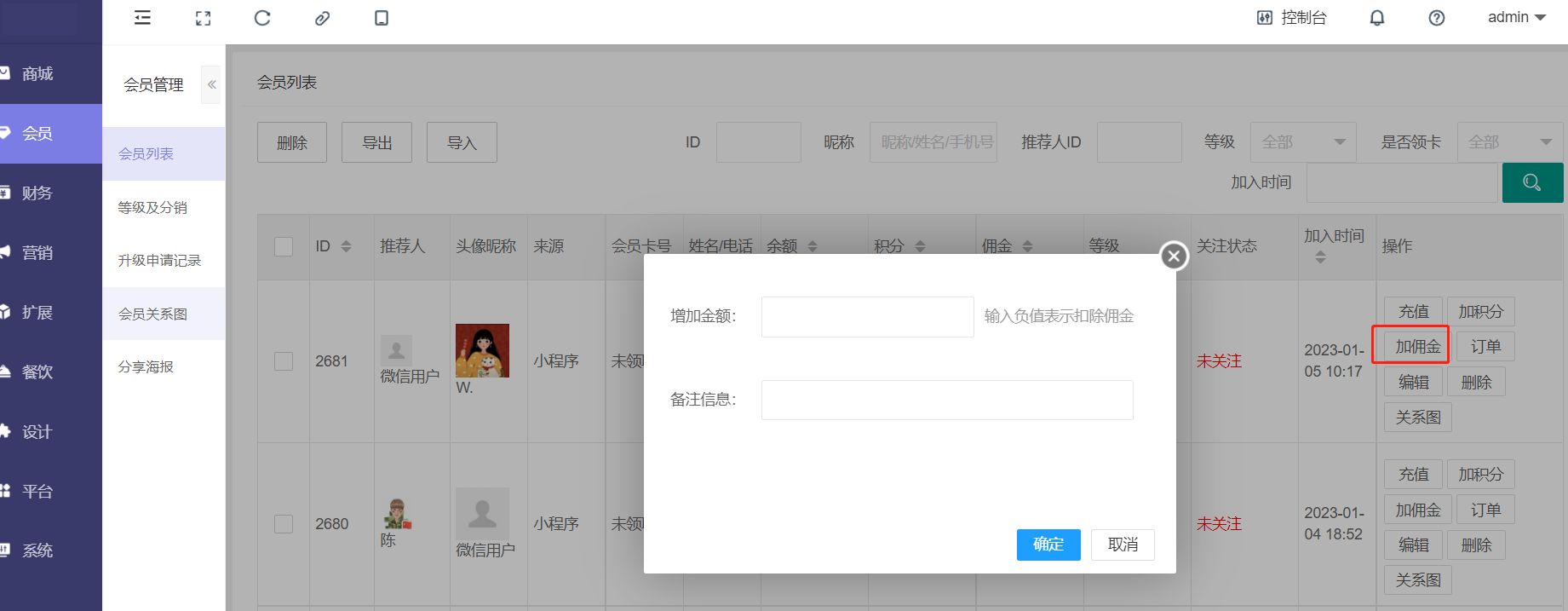Click the help question mark icon
Image resolution: width=1568 pixels, height=611 pixels.
pyautogui.click(x=1436, y=18)
